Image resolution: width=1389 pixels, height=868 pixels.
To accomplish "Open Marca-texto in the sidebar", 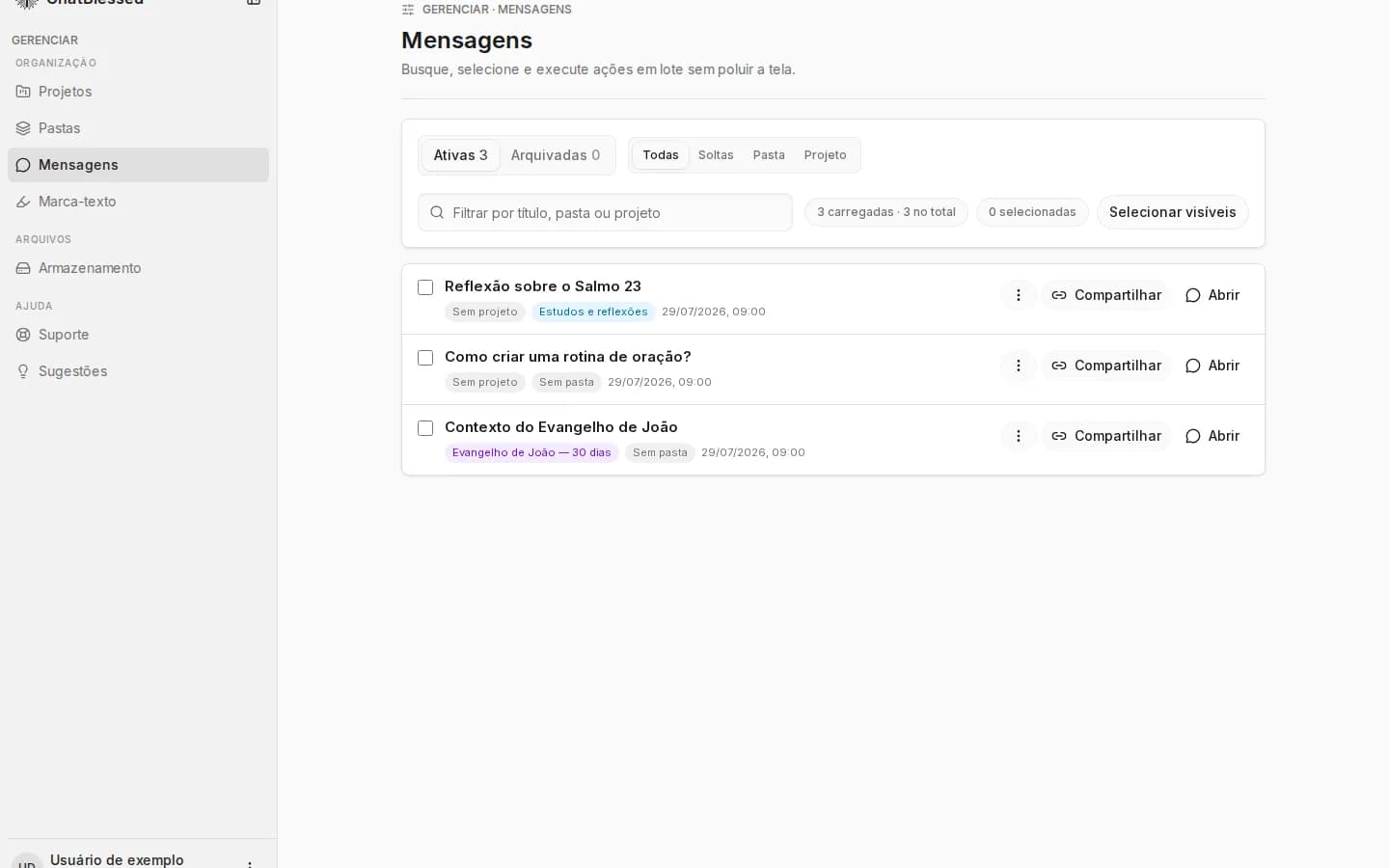I will [x=138, y=202].
